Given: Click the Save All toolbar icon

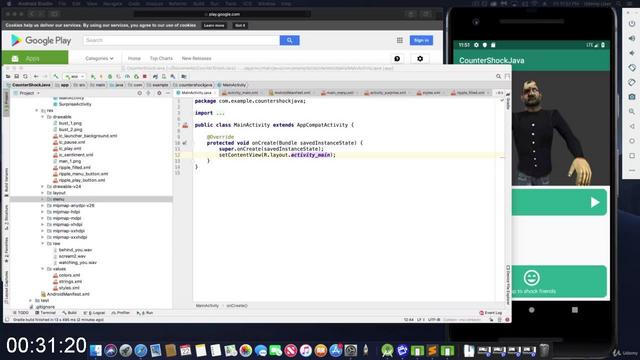Looking at the screenshot, I should 17,76.
